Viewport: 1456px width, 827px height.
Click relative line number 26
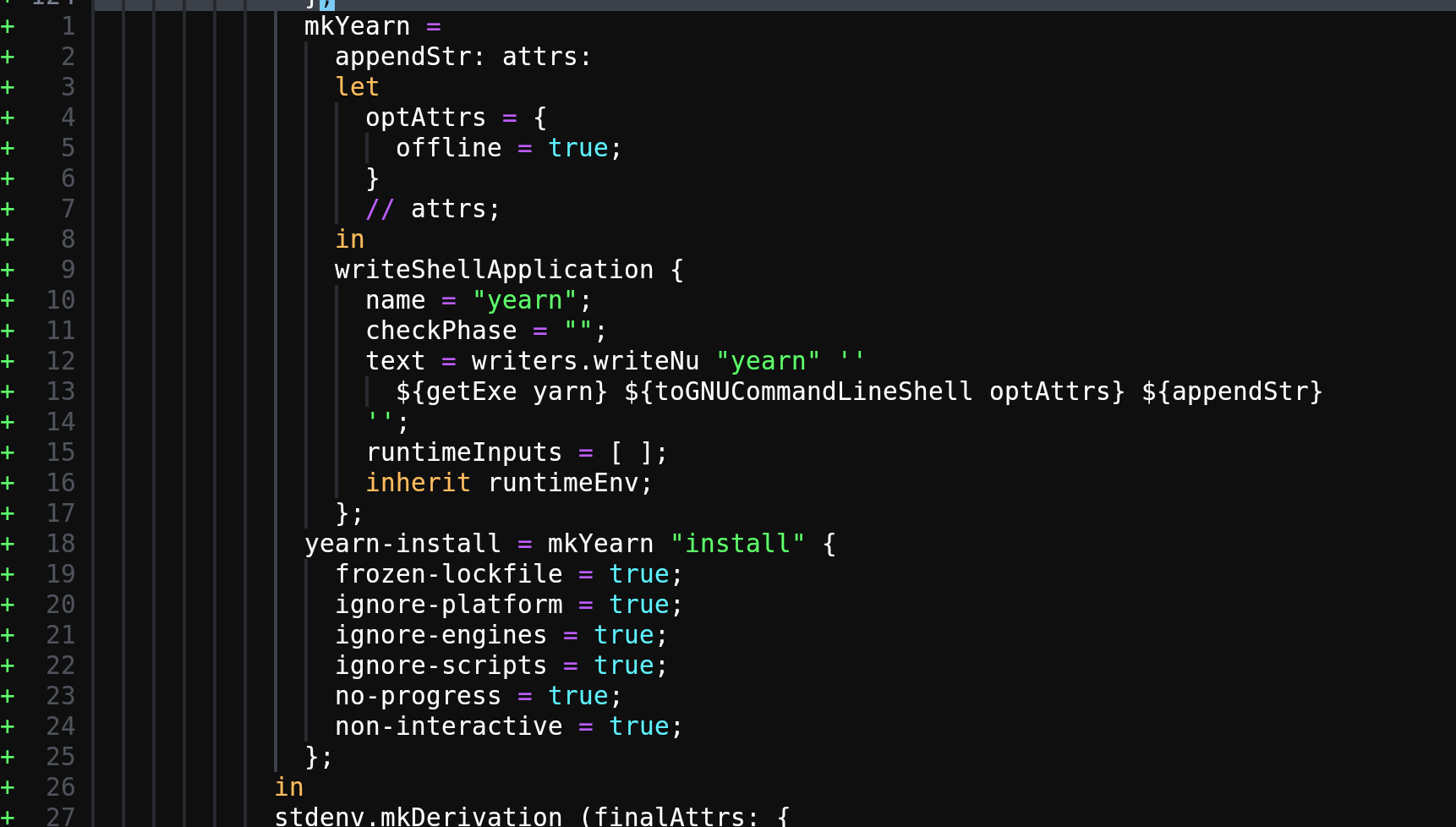point(60,788)
